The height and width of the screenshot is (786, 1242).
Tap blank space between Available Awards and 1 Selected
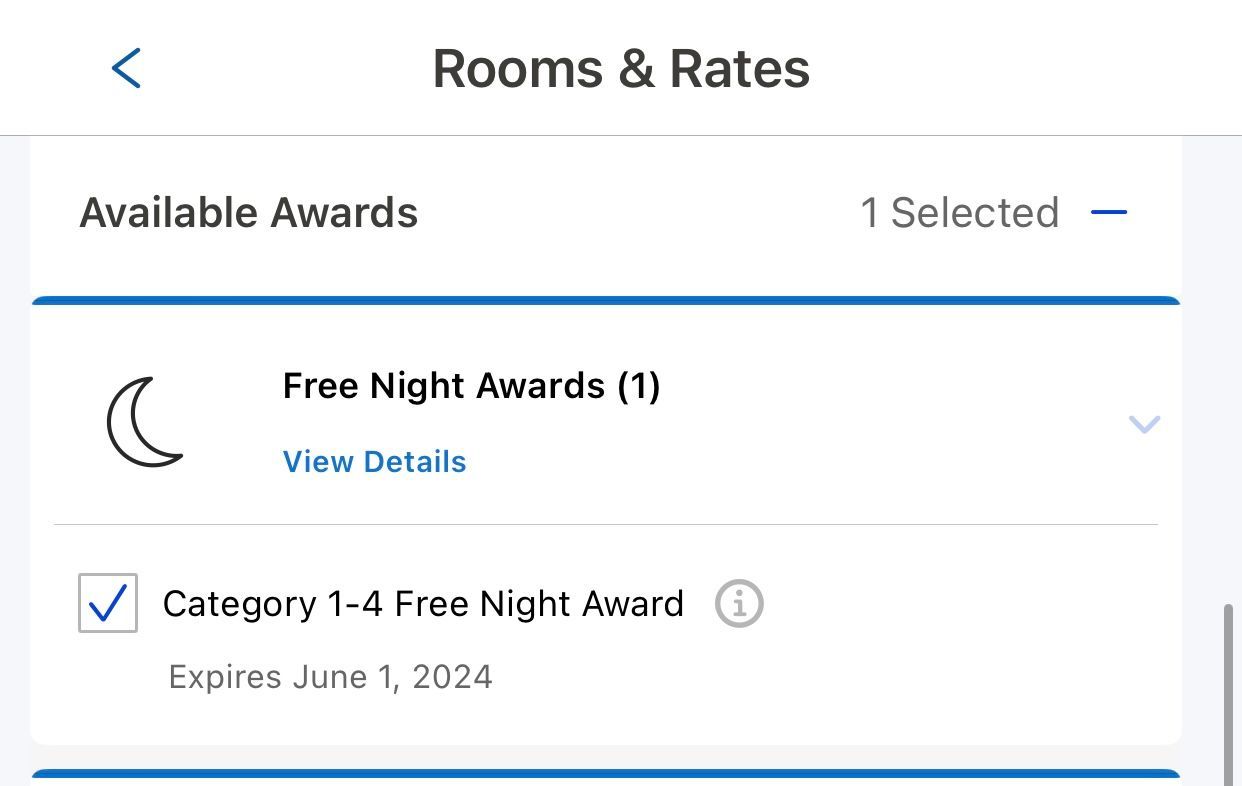click(640, 213)
